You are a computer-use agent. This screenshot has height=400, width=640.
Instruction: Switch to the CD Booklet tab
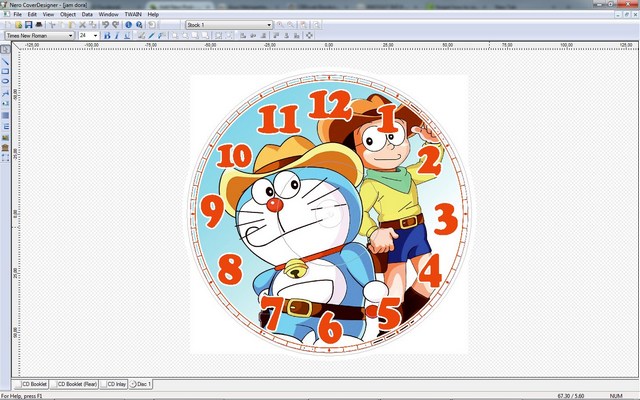tap(31, 384)
